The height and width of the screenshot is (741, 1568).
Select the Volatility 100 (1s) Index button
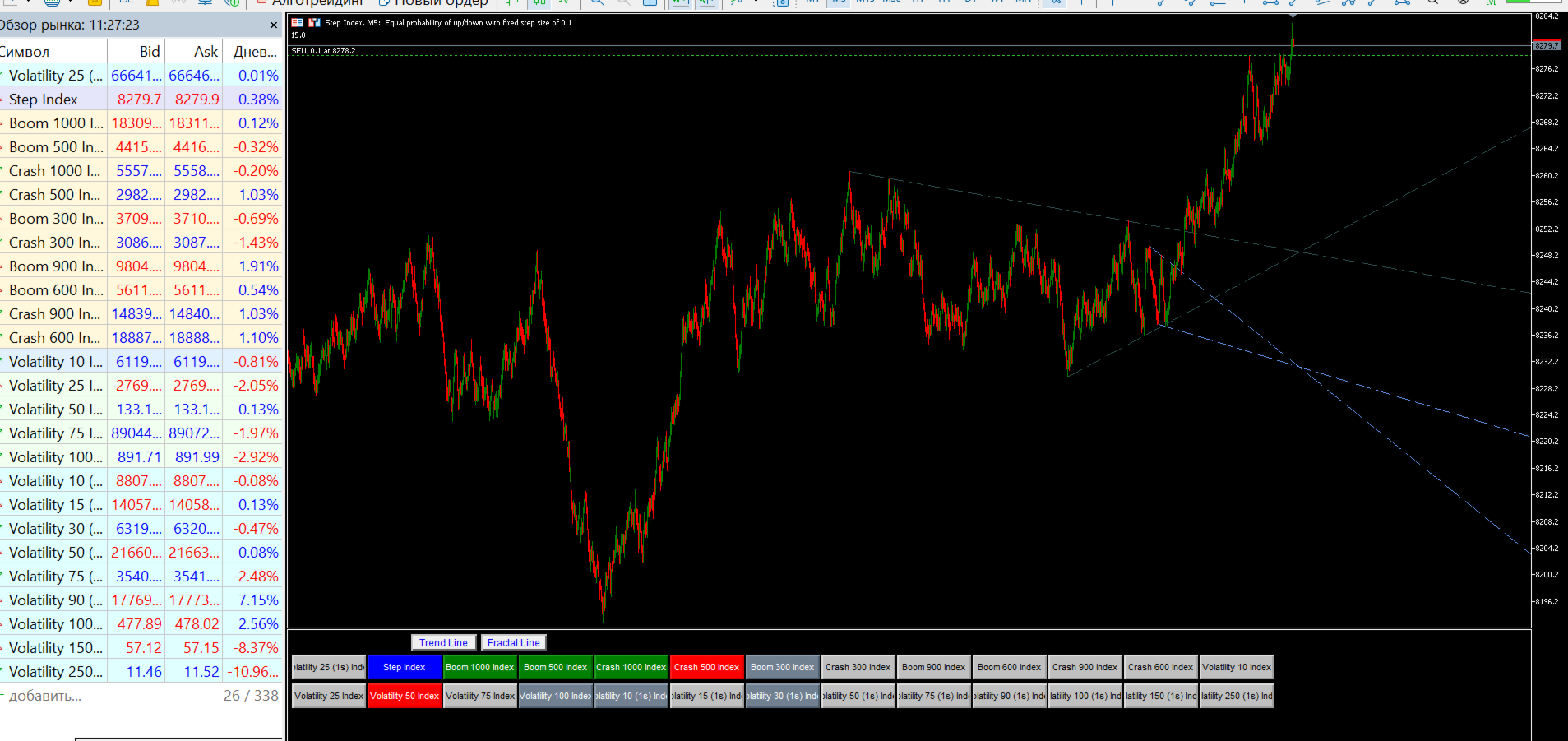pos(1085,696)
